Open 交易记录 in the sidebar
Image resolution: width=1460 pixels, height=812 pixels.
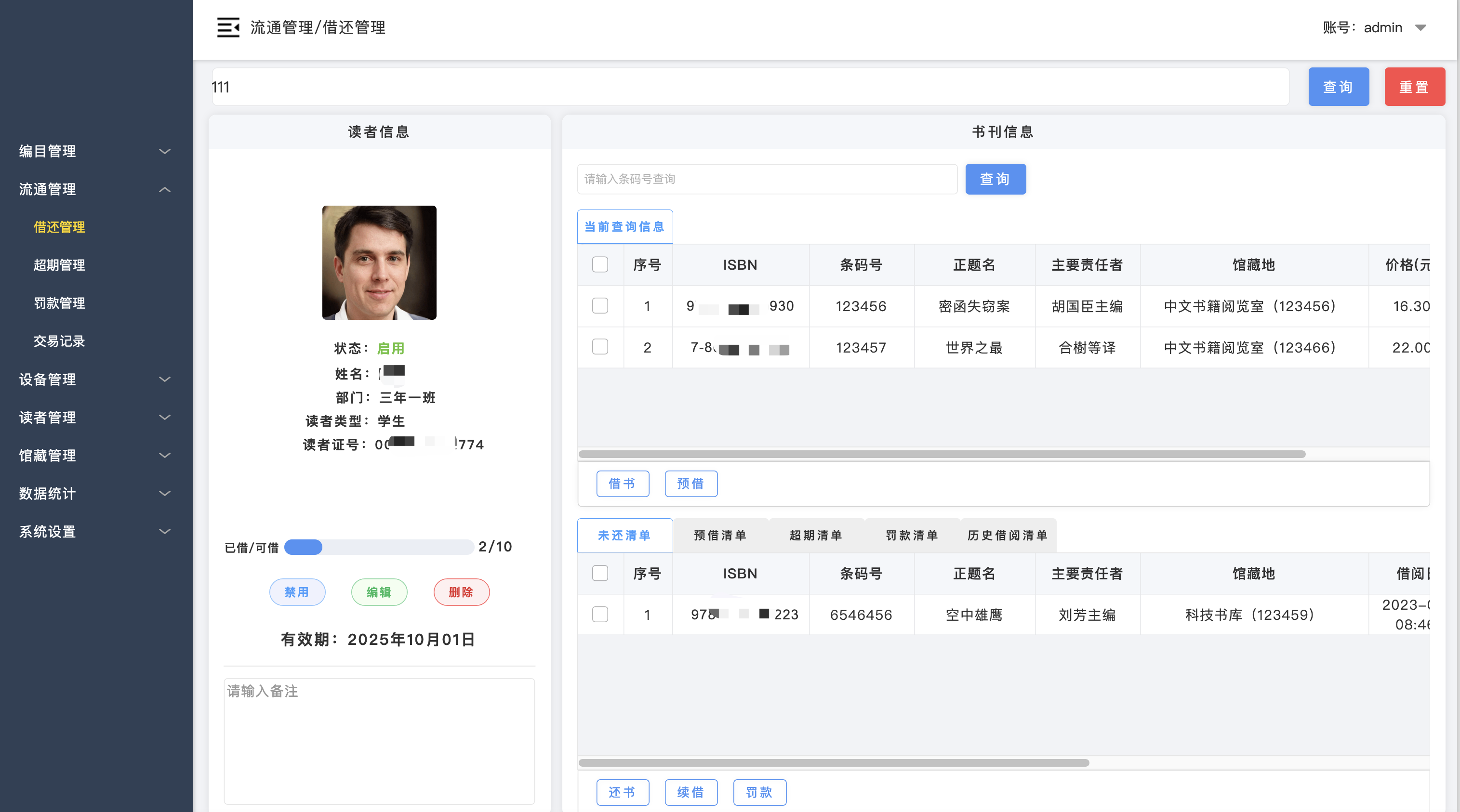(x=59, y=341)
